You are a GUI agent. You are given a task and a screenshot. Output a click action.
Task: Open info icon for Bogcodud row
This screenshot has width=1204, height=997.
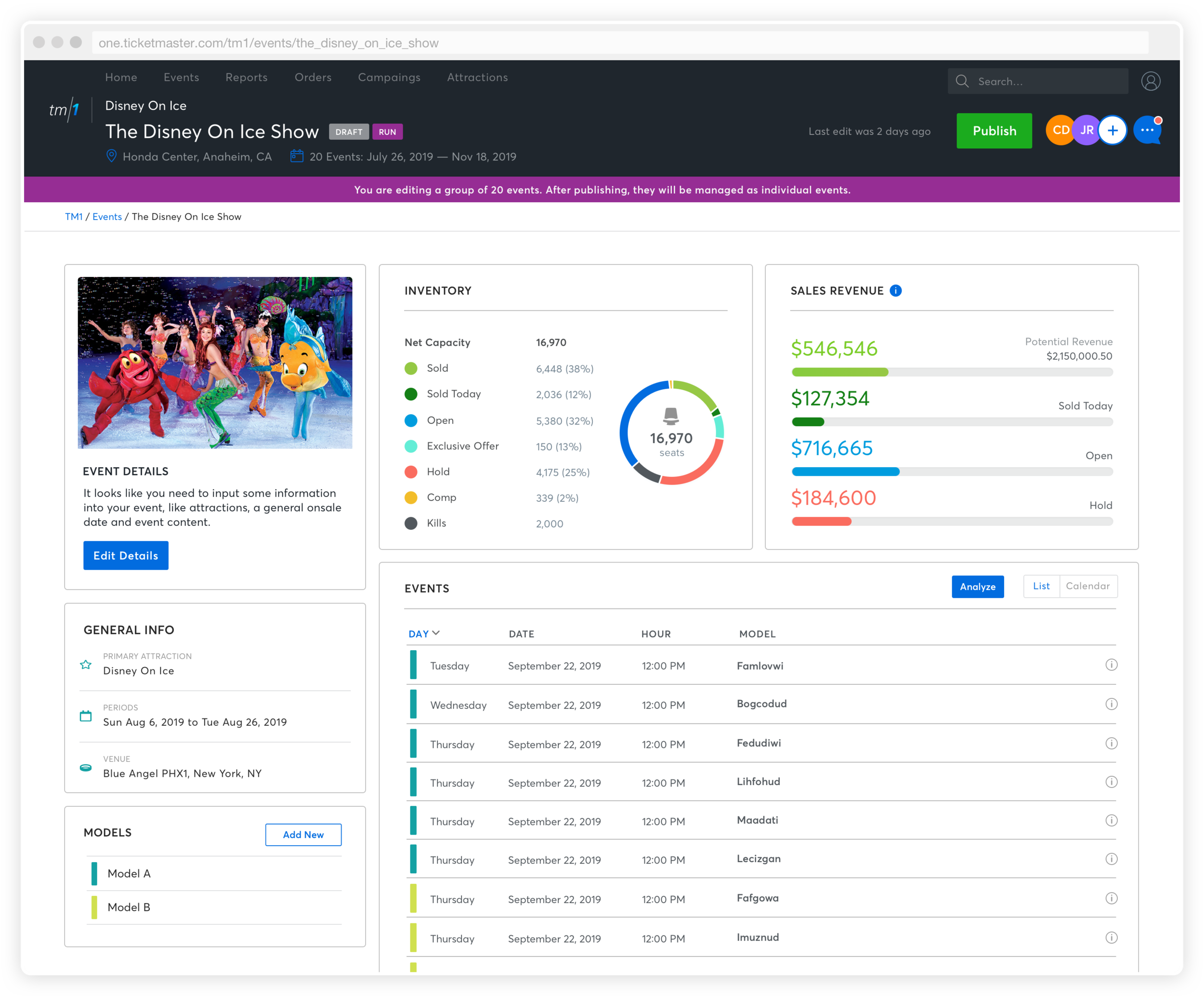1111,704
